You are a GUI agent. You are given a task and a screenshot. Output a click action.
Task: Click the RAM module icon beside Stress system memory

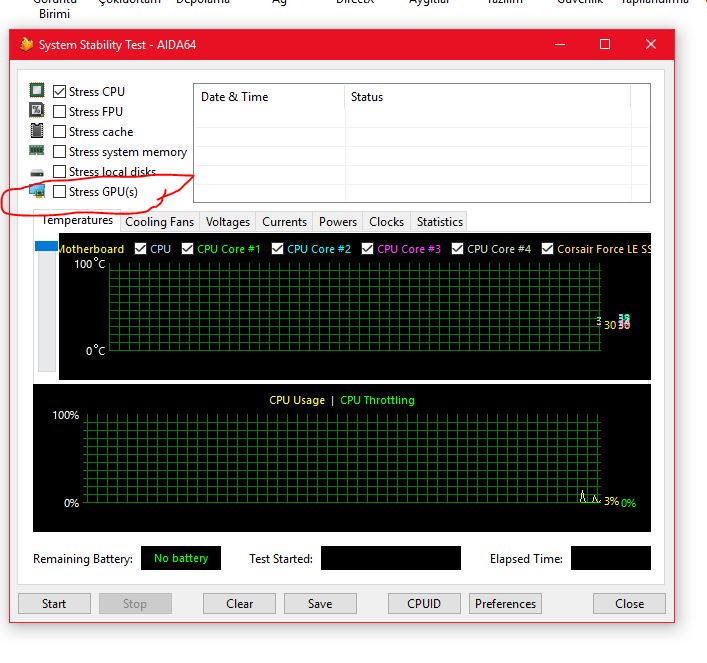pyautogui.click(x=37, y=150)
